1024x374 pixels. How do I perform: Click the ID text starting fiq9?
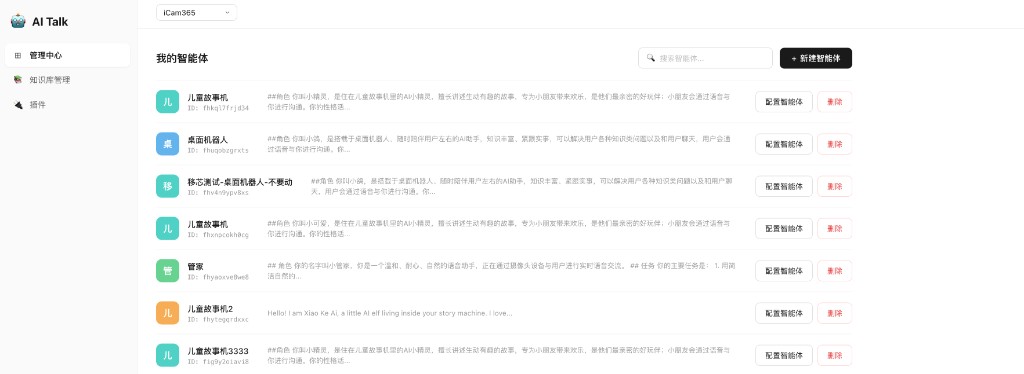tap(218, 362)
